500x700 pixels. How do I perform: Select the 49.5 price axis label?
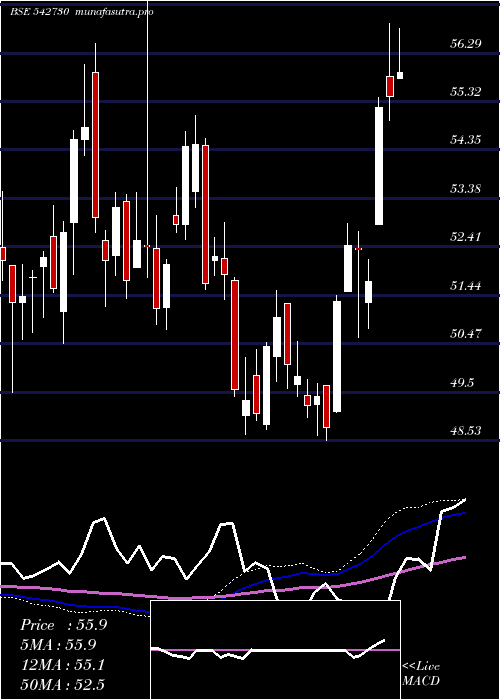[462, 382]
